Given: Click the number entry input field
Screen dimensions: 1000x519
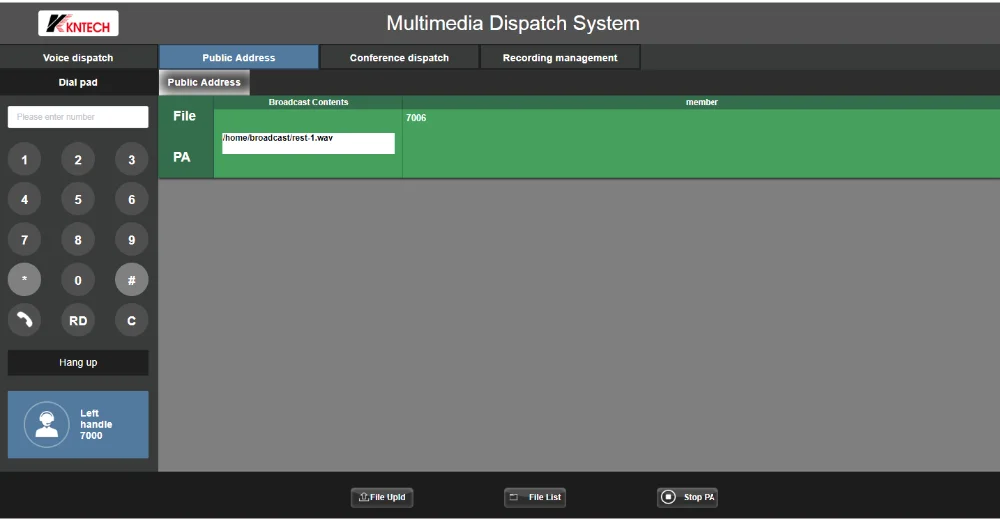Looking at the screenshot, I should point(78,117).
